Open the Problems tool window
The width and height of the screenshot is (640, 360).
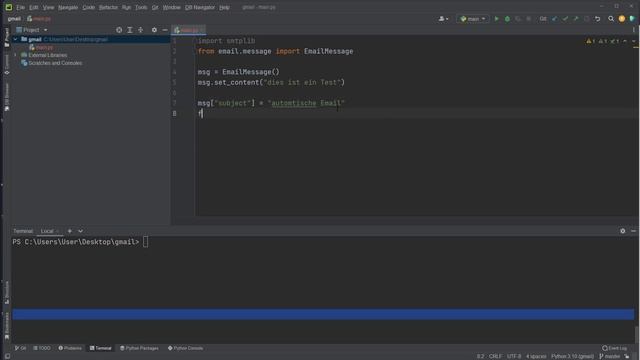tap(70, 348)
